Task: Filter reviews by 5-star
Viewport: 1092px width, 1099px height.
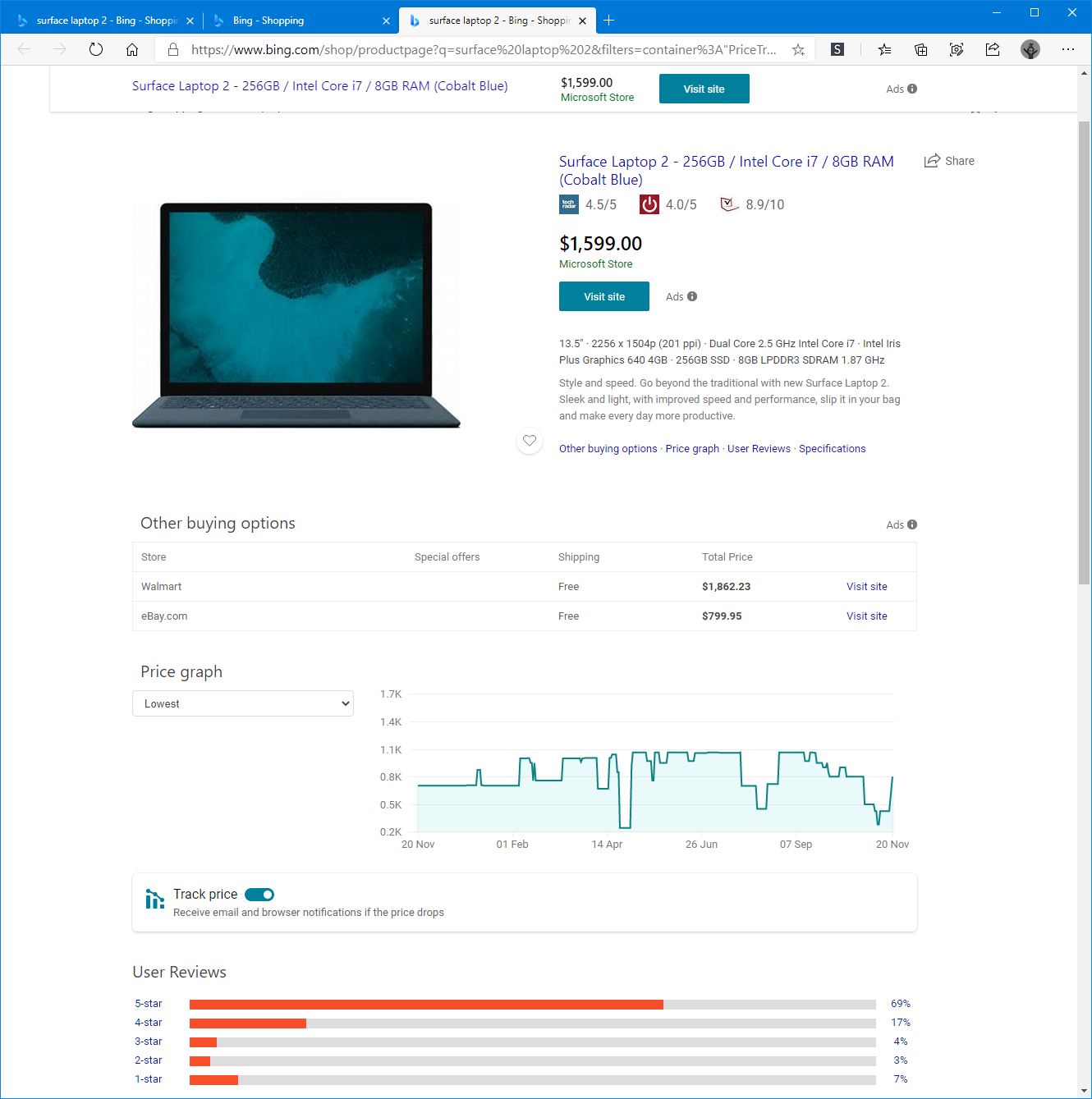Action: [149, 1004]
